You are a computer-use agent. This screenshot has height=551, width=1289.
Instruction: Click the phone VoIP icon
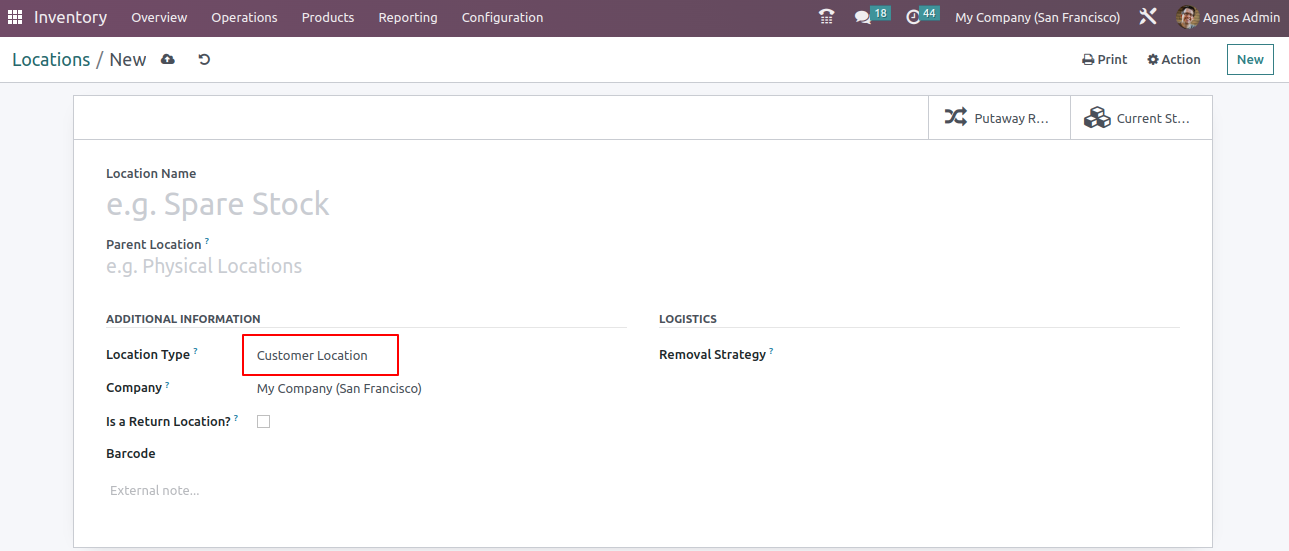coord(826,17)
